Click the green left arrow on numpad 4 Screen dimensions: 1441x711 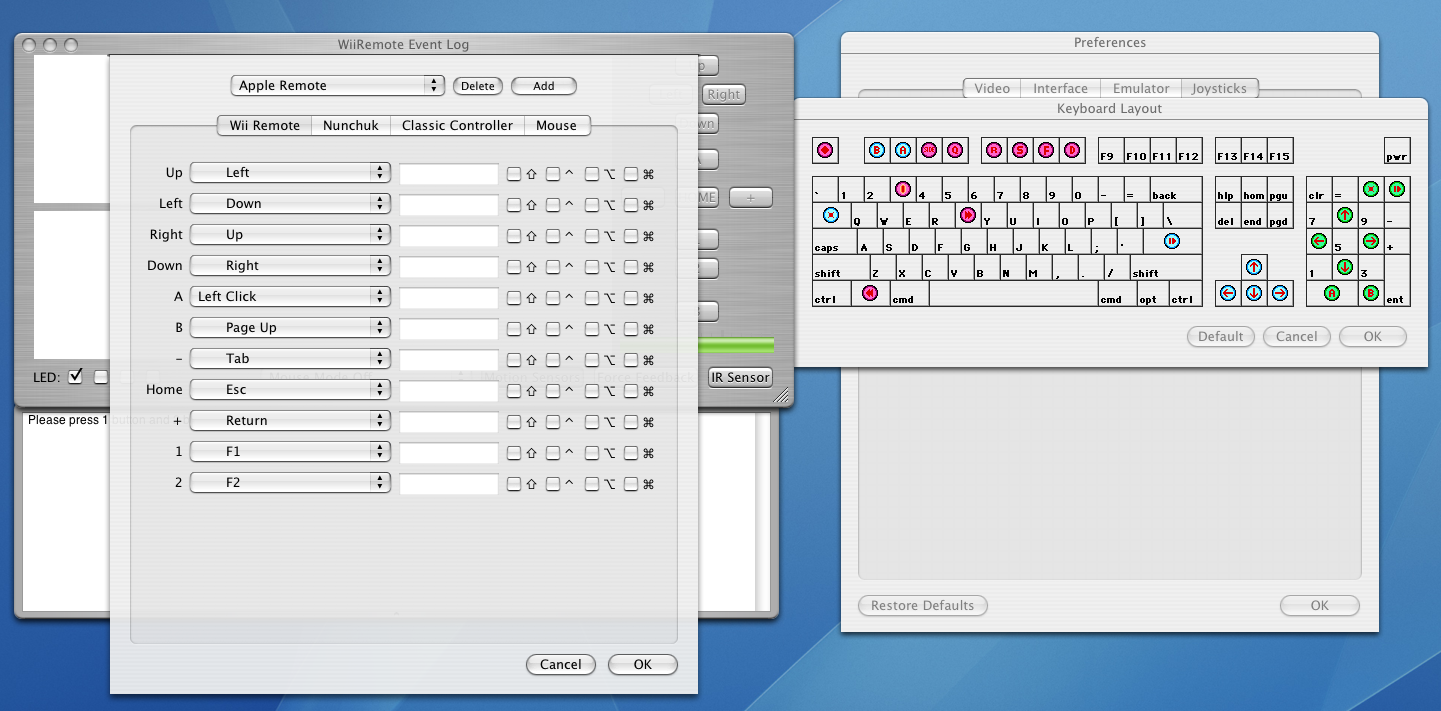tap(1319, 240)
